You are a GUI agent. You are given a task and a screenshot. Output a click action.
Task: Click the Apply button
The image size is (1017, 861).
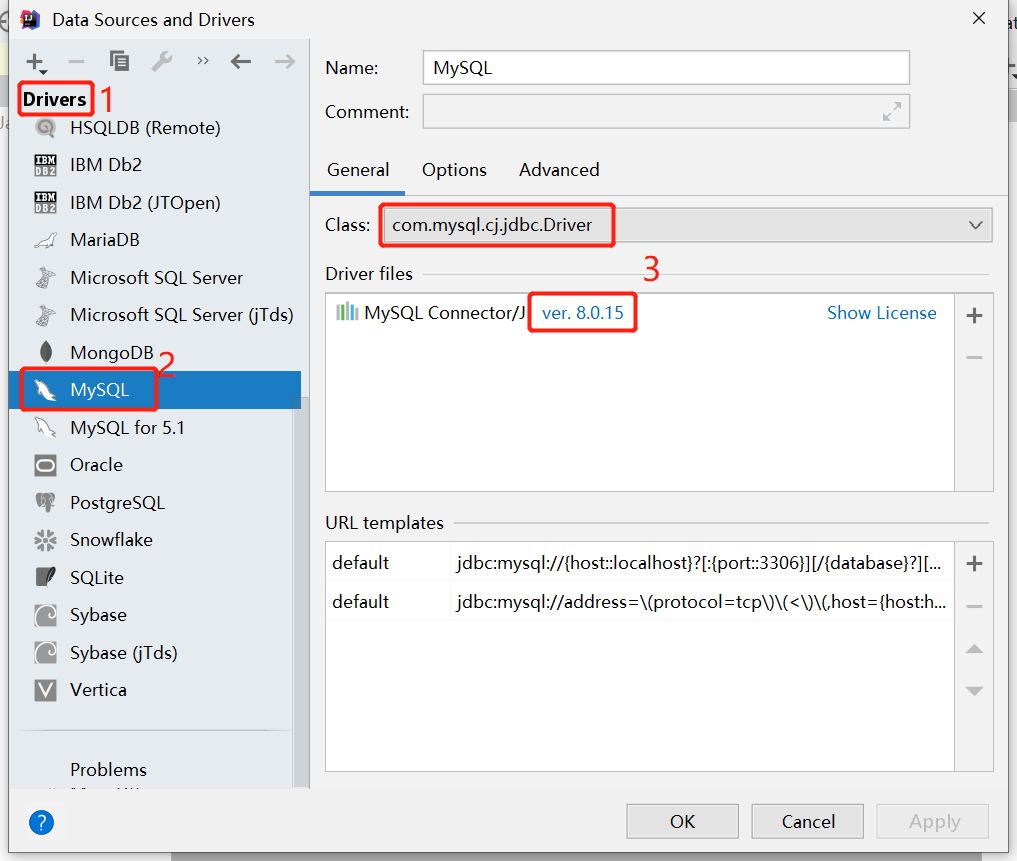[933, 821]
